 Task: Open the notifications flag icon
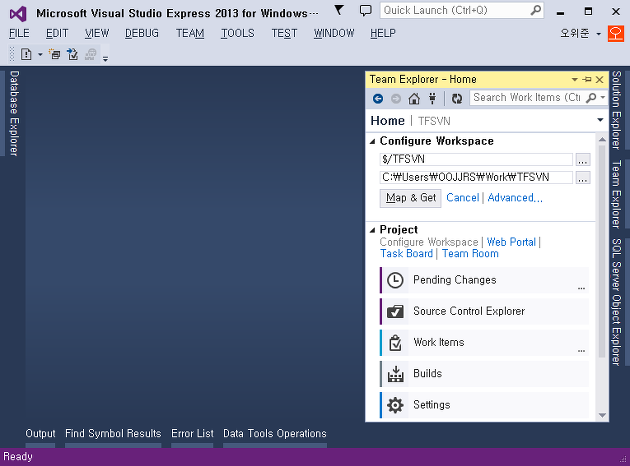coord(339,10)
